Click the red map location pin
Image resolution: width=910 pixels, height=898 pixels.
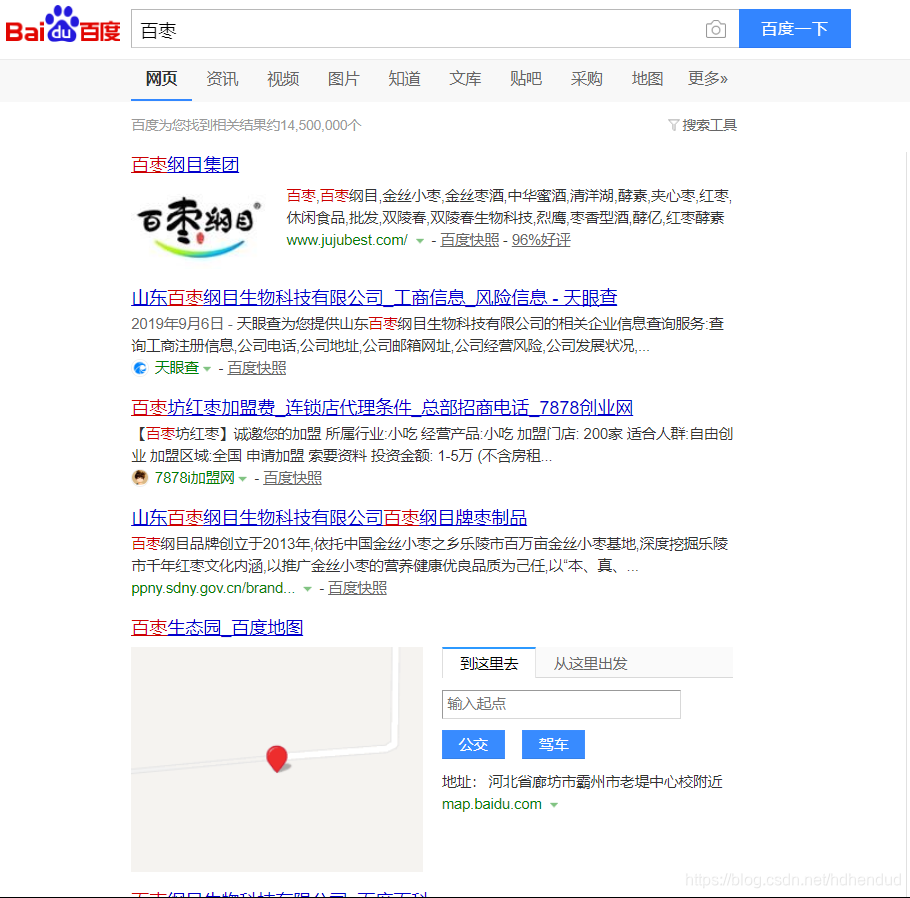277,758
